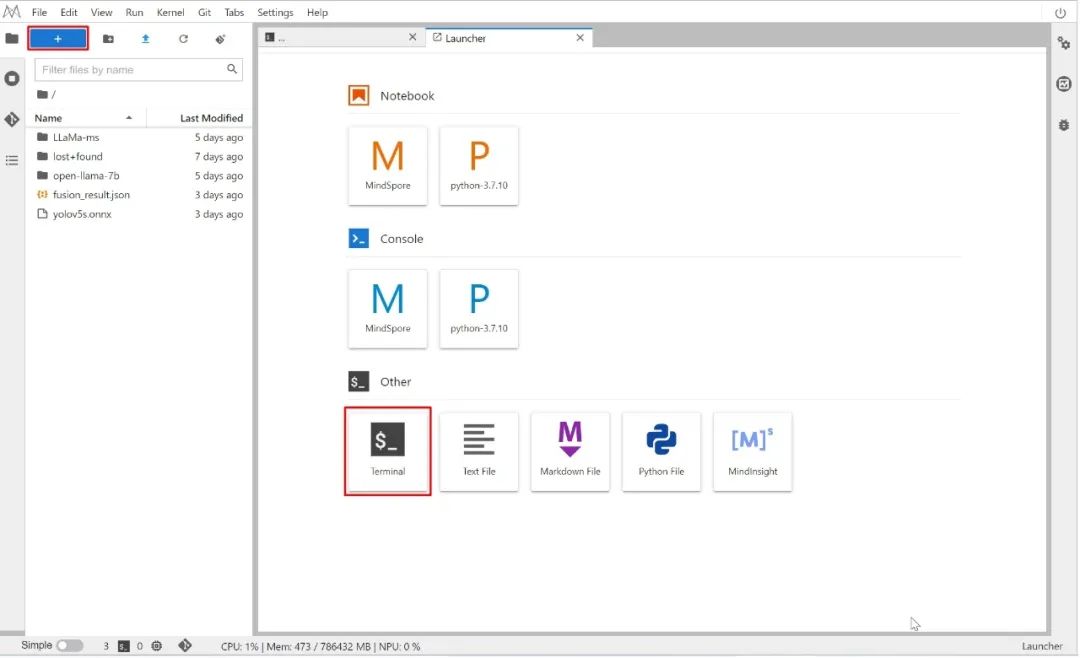Open the Kernel menu

click(x=170, y=12)
